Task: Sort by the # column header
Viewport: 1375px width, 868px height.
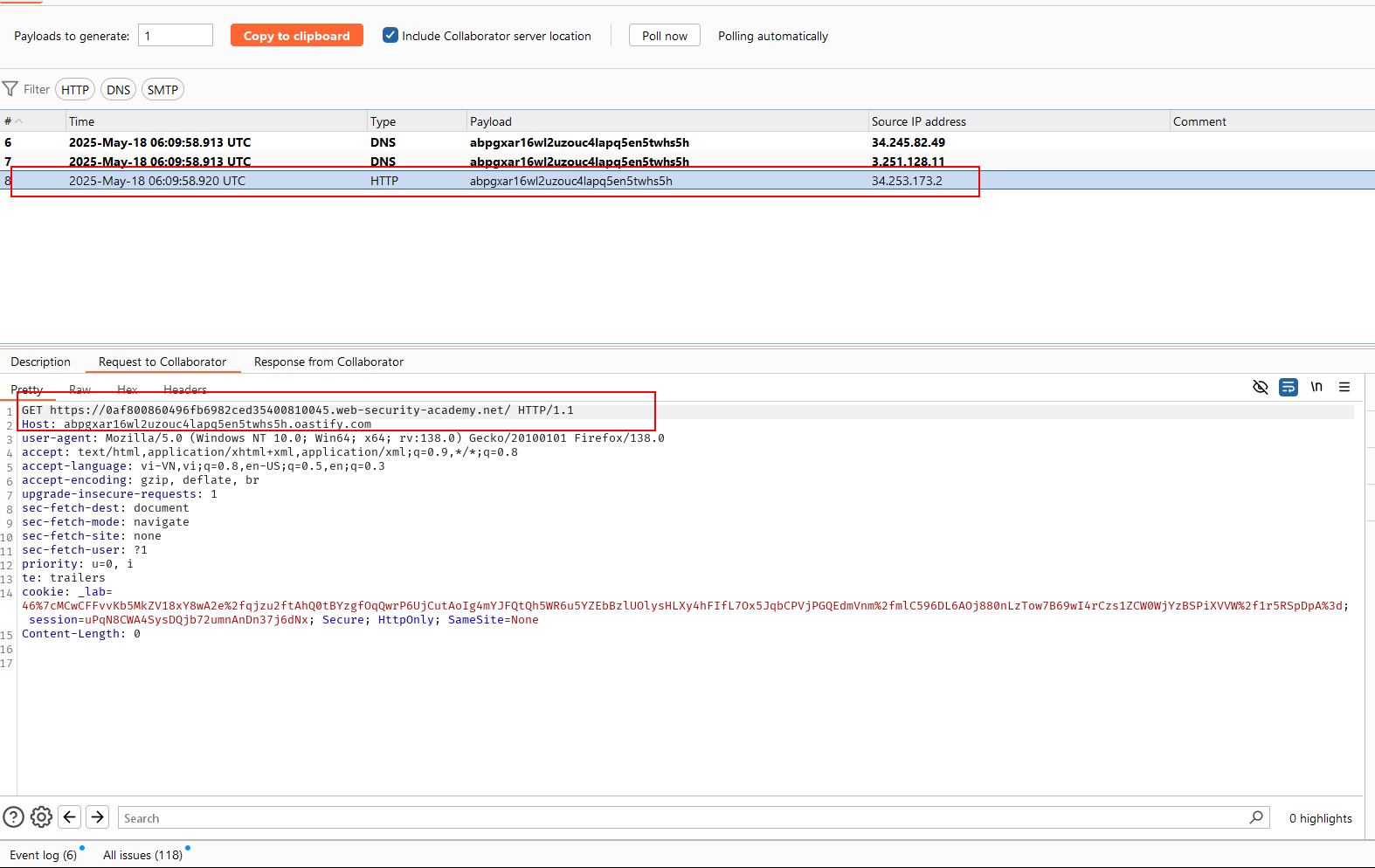Action: (x=33, y=121)
